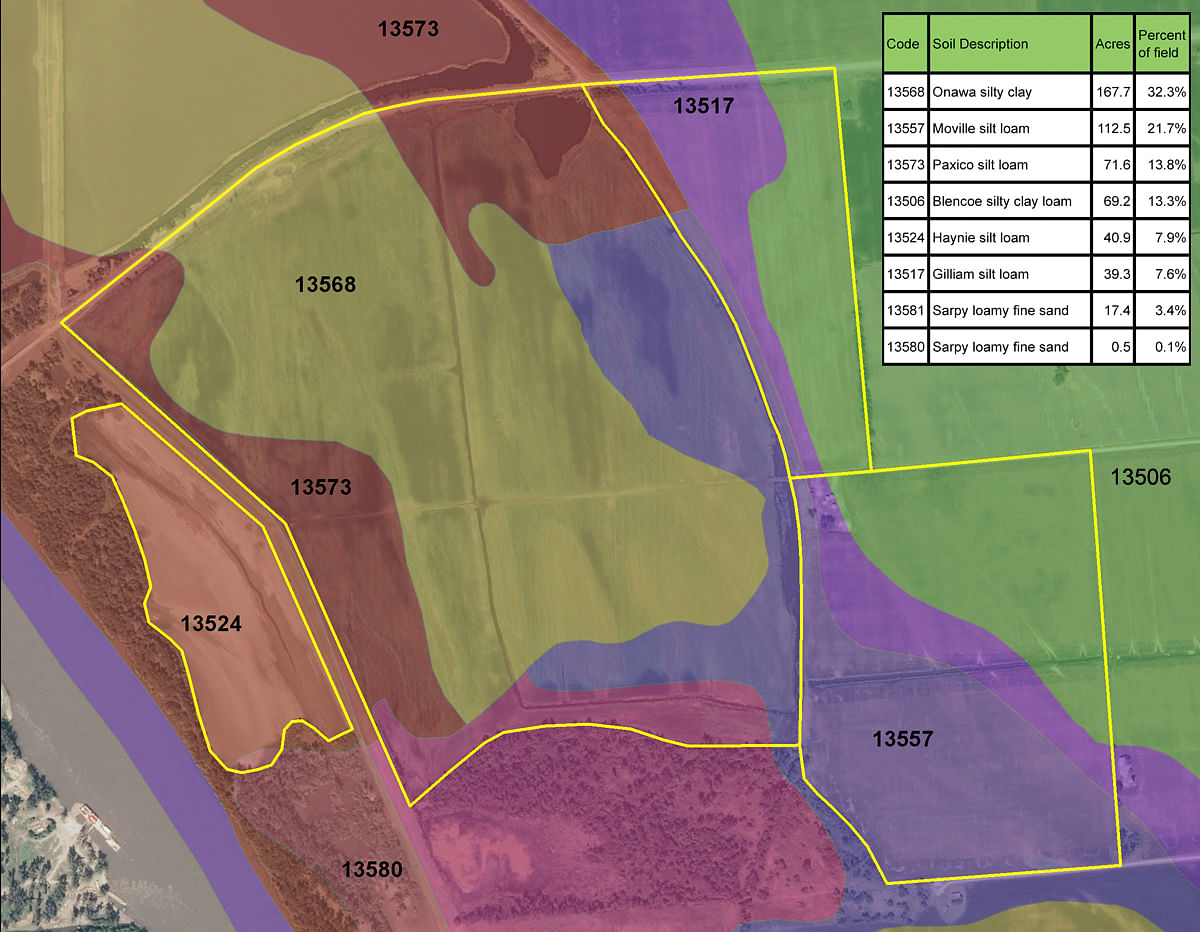The height and width of the screenshot is (932, 1200).
Task: Click the 13557 label on the map
Action: coord(902,739)
